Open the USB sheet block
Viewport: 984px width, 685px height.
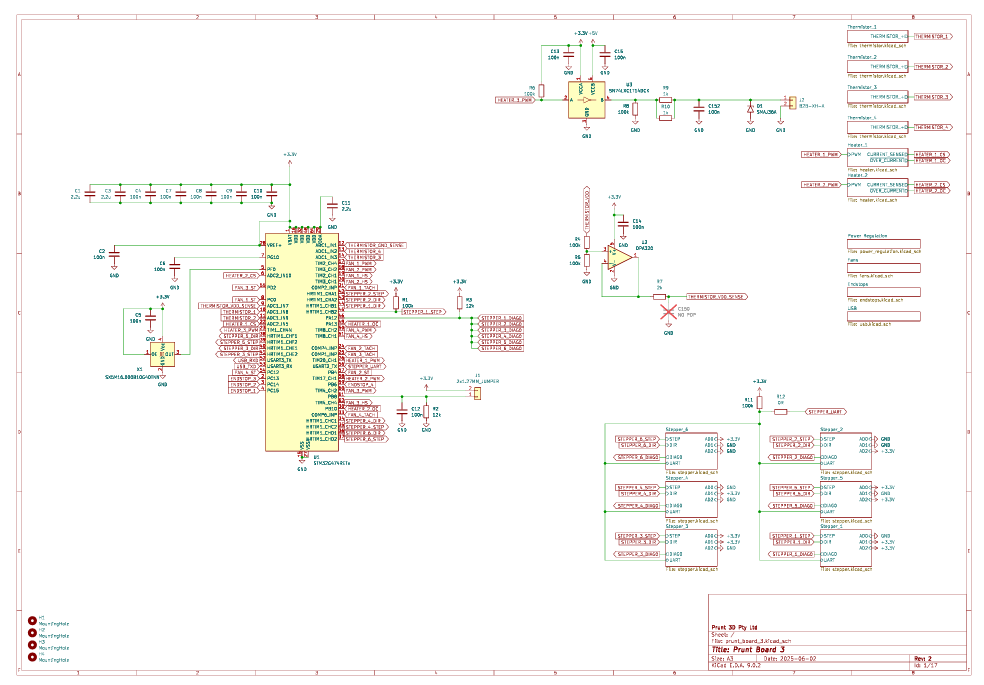click(884, 316)
